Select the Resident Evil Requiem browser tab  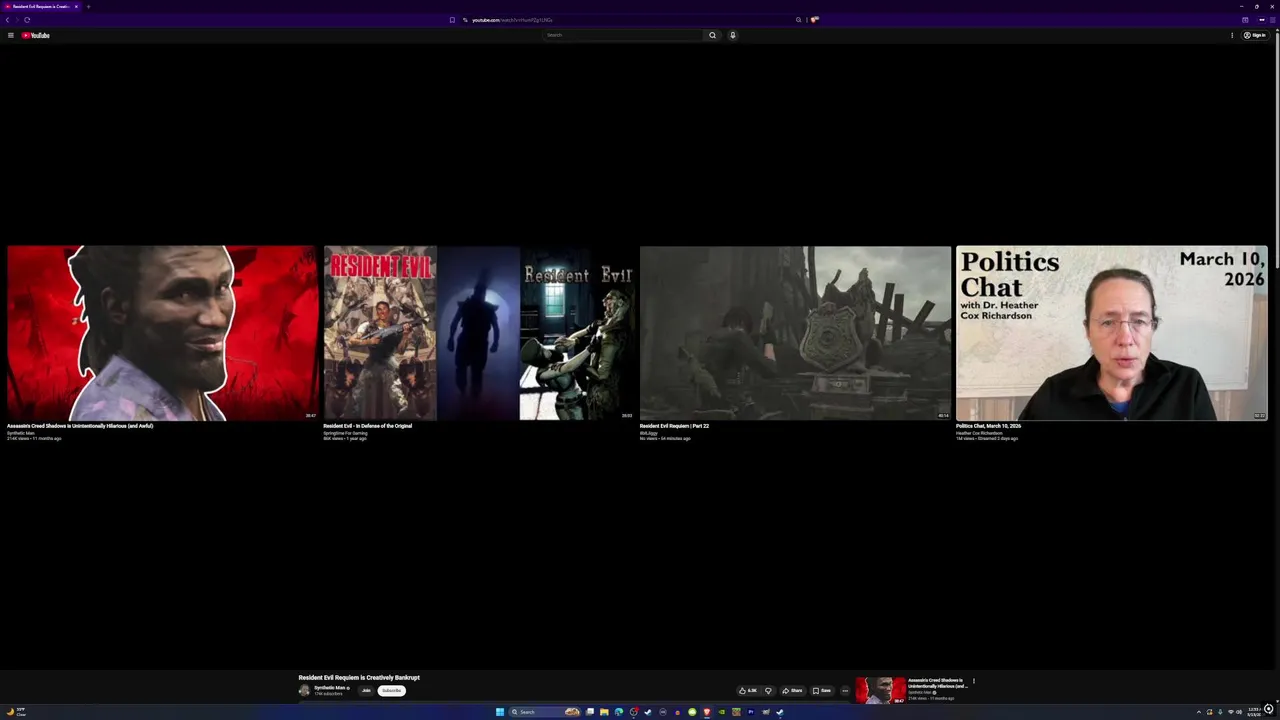point(41,6)
